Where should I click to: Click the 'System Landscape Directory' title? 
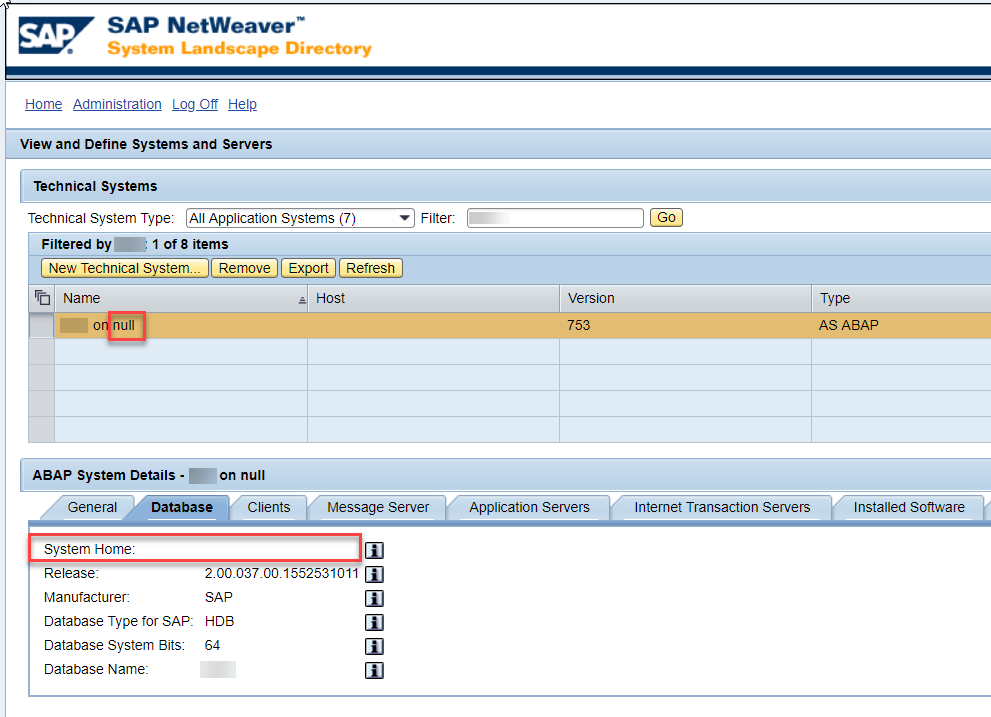point(240,49)
